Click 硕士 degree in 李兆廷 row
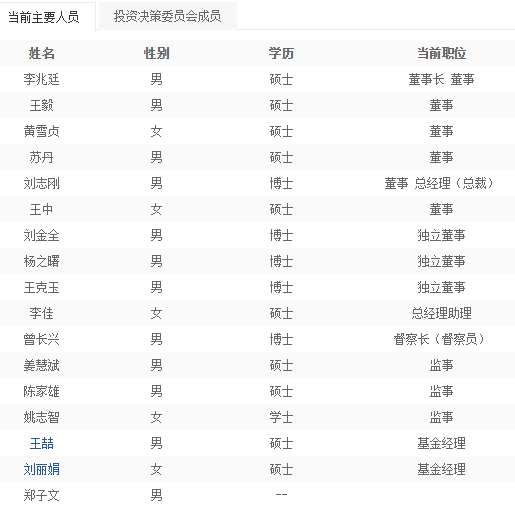Viewport: 515px width, 509px height. pos(281,79)
